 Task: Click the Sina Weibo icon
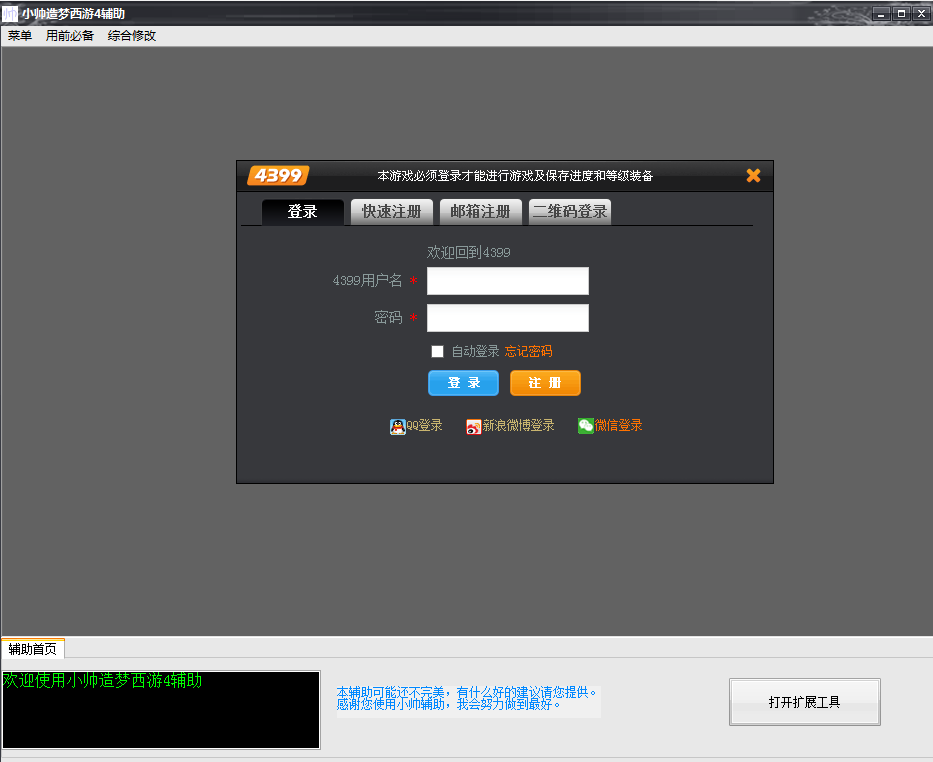point(474,427)
